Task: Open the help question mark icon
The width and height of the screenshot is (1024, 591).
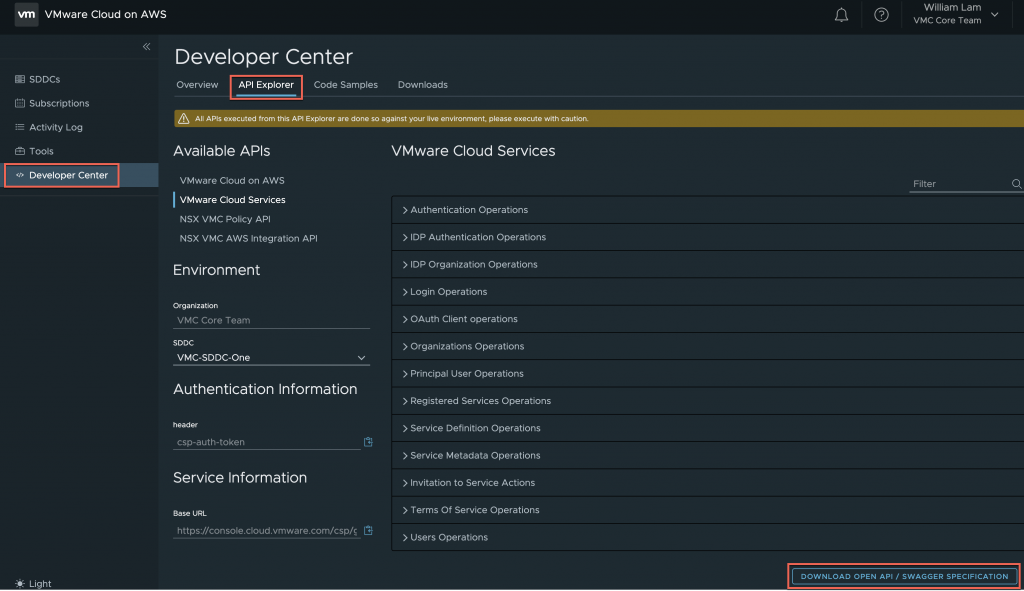Action: pyautogui.click(x=881, y=15)
